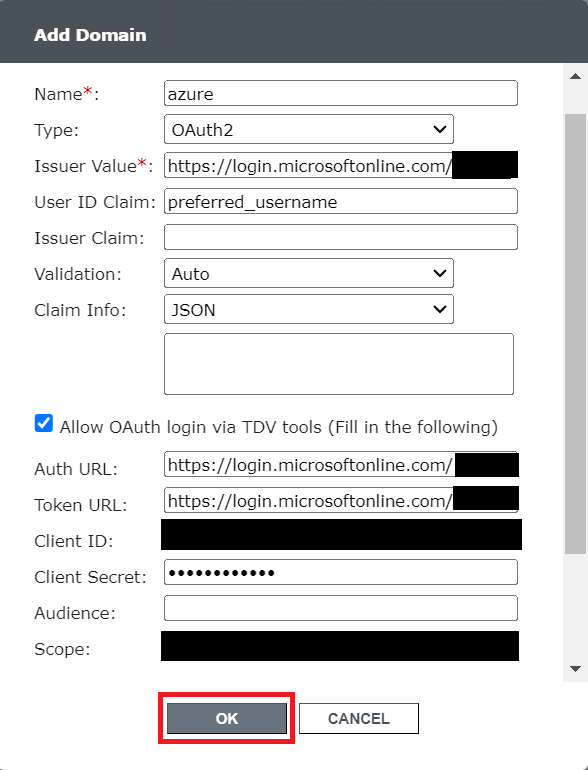588x770 pixels.
Task: Open the Claim Info dropdown showing JSON
Action: (308, 309)
